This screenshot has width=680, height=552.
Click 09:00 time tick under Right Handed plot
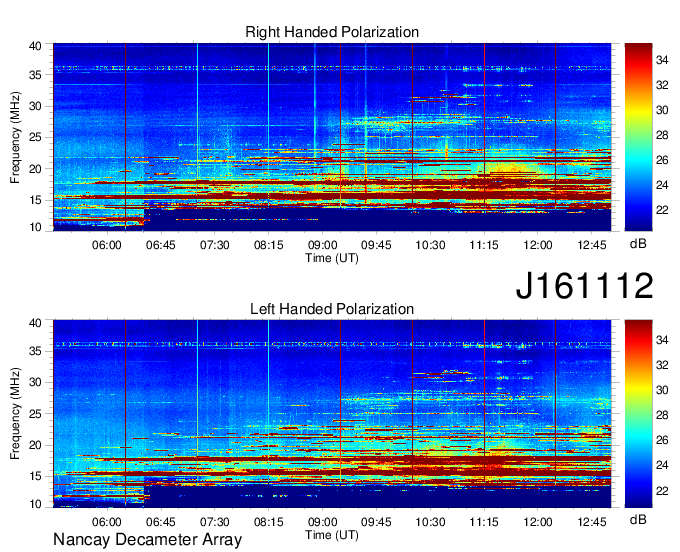(x=323, y=245)
